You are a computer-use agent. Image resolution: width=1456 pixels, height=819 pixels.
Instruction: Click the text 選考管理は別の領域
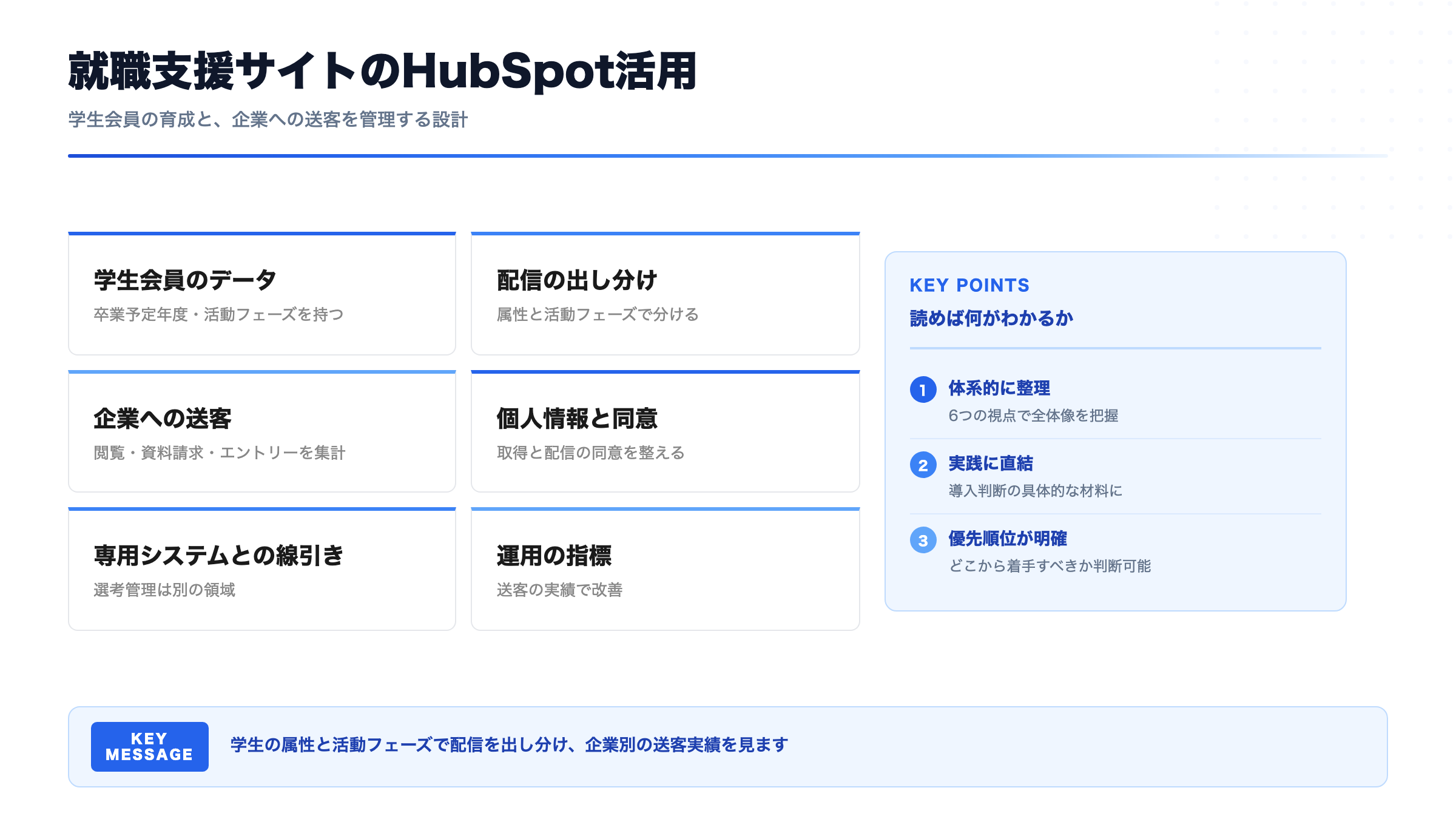pyautogui.click(x=164, y=590)
